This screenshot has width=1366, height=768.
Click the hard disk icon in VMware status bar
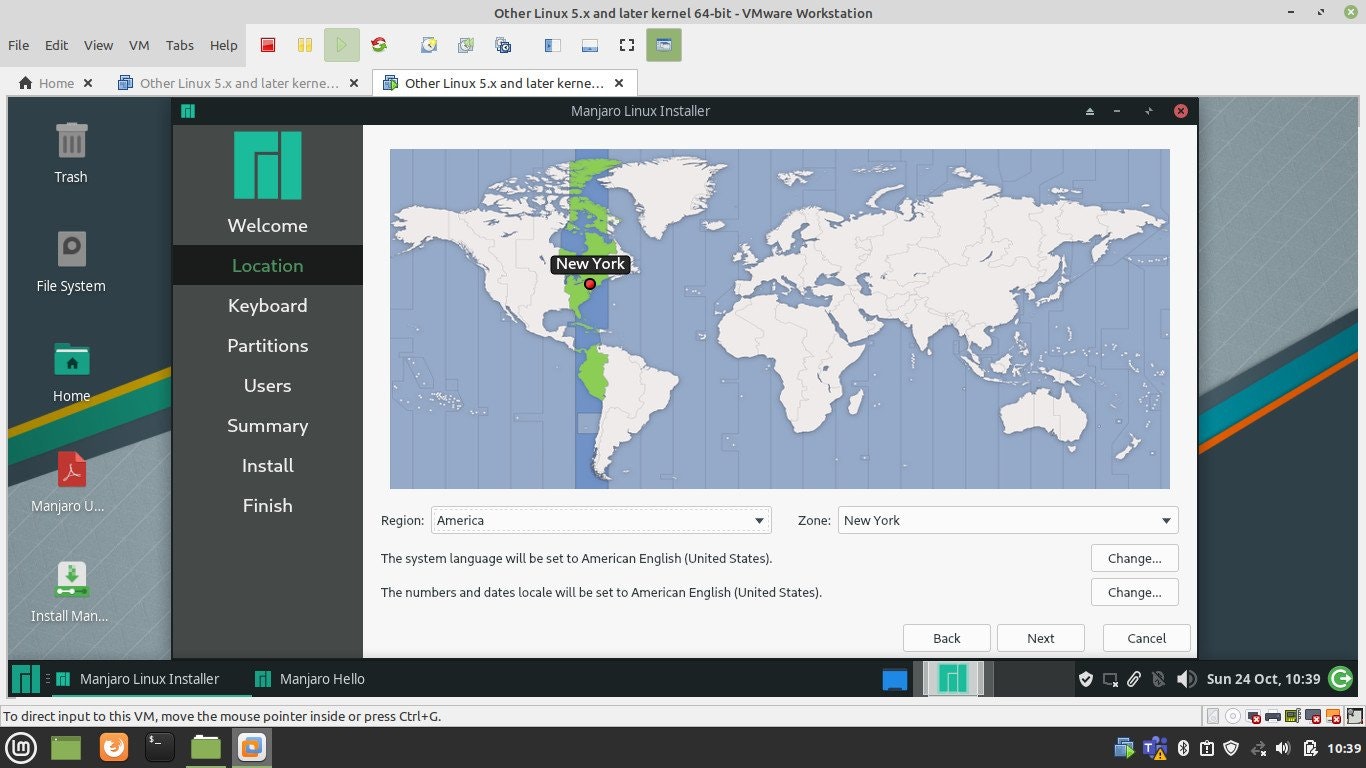pos(1213,716)
